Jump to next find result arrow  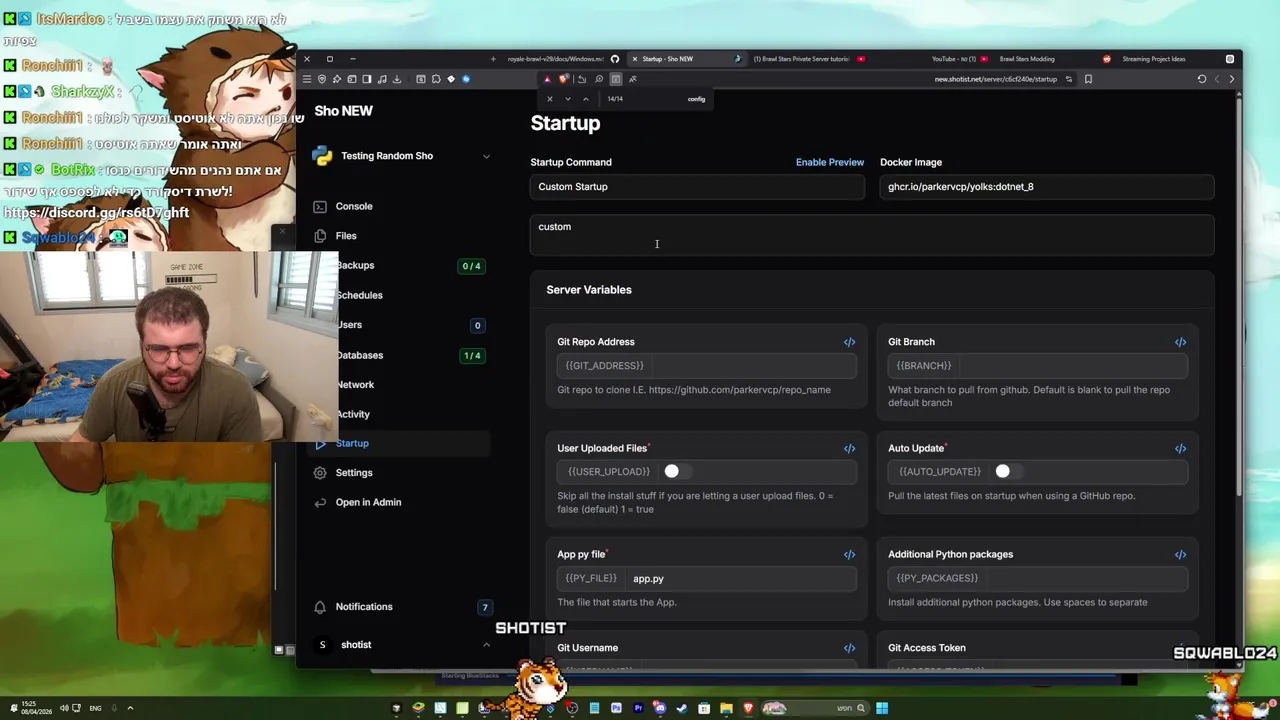(568, 99)
